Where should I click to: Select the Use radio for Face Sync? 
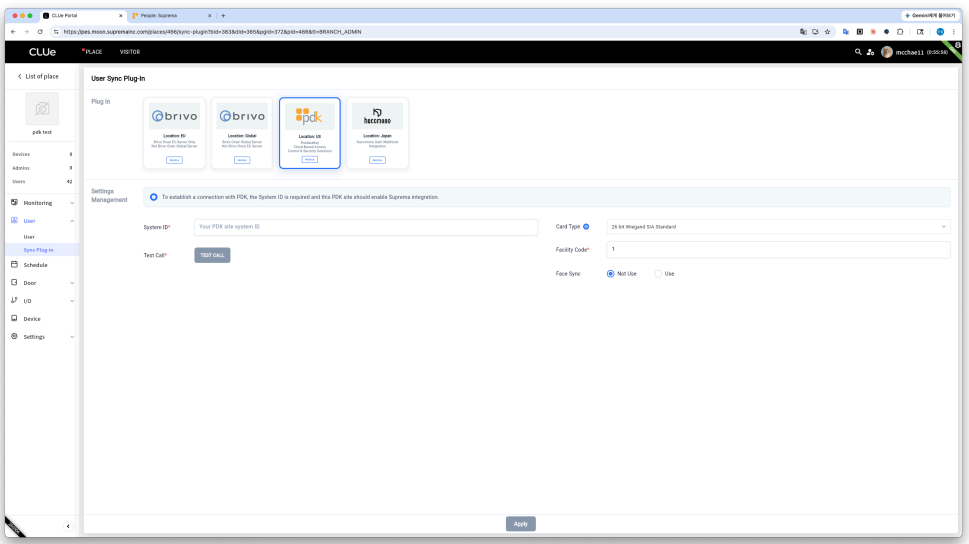tap(658, 273)
